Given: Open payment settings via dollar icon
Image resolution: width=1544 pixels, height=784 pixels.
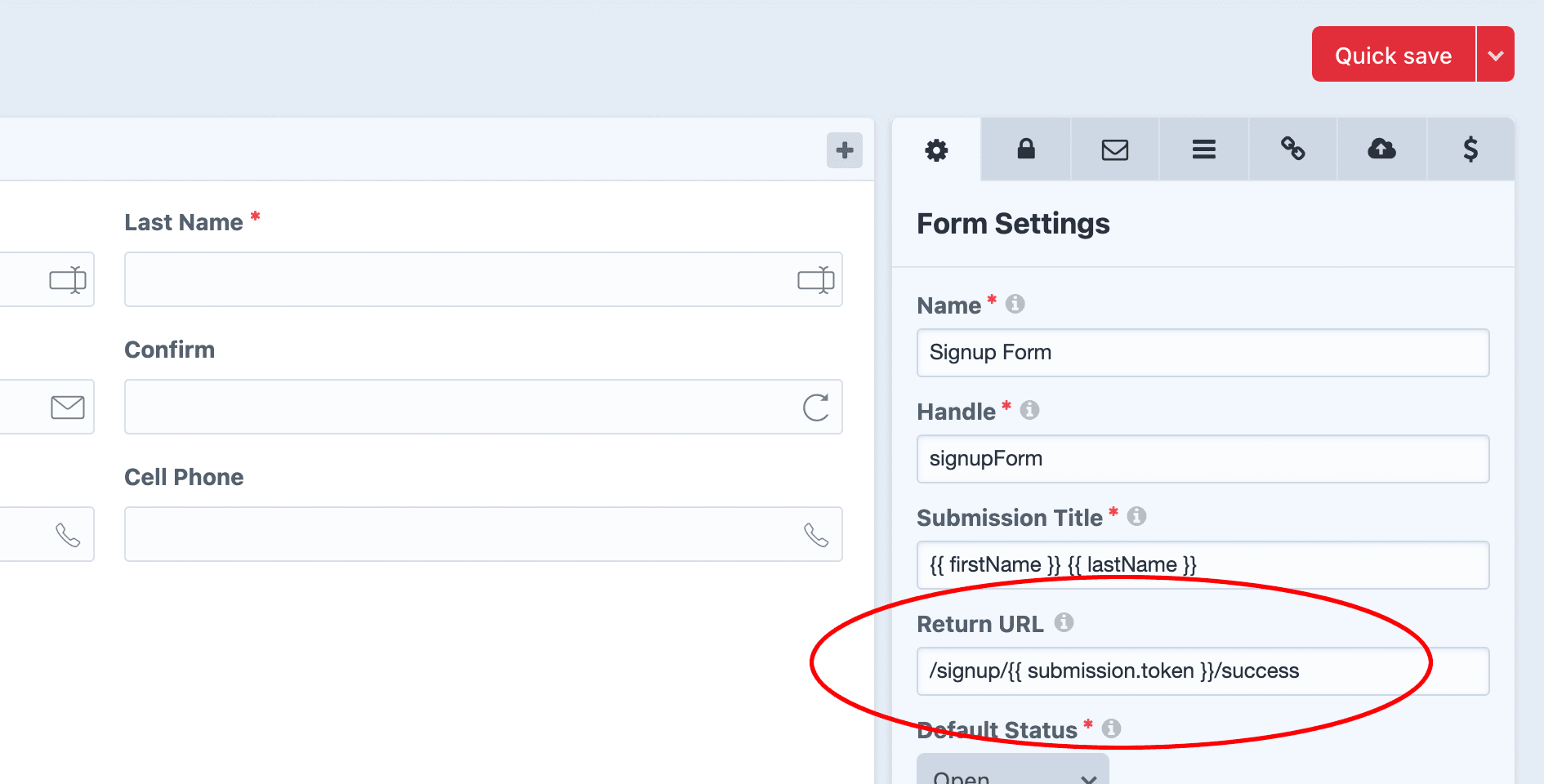Looking at the screenshot, I should [x=1470, y=149].
